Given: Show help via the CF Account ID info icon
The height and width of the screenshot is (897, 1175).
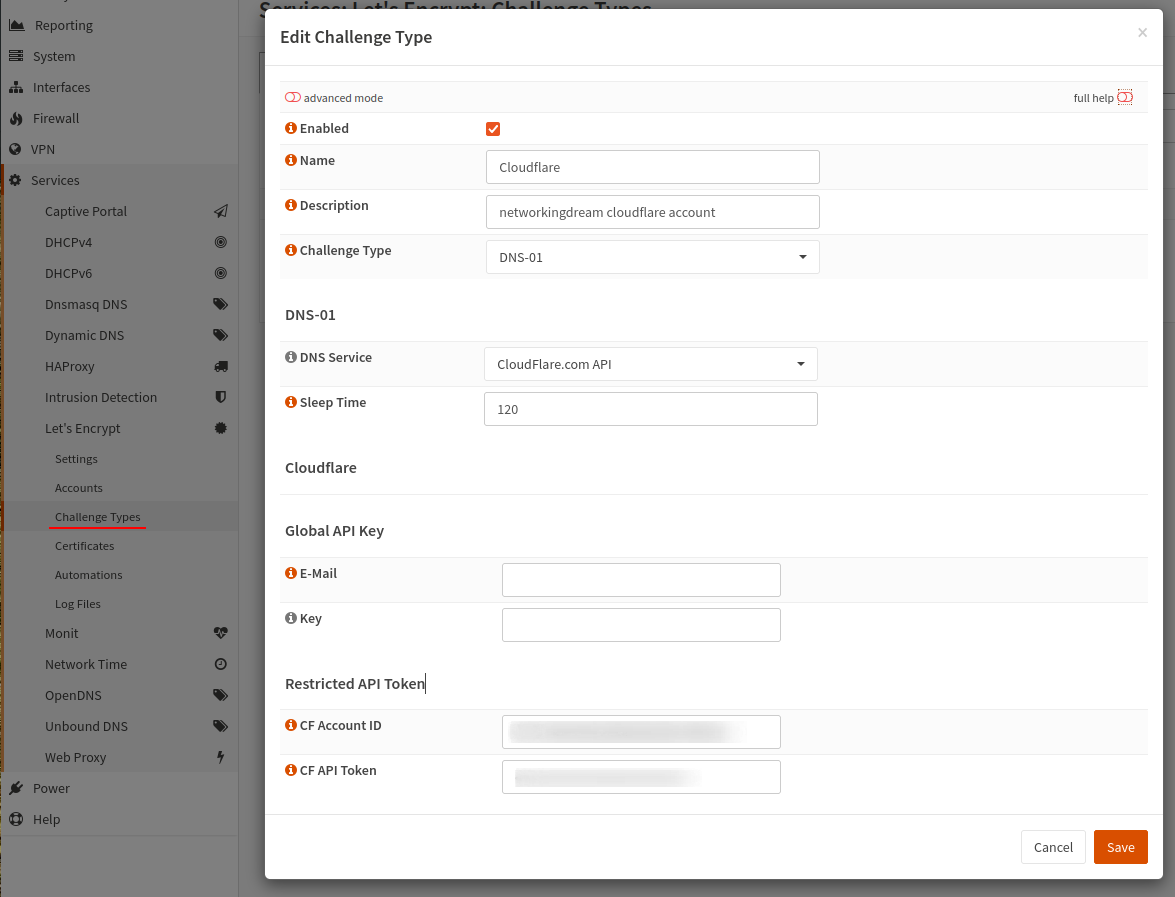Looking at the screenshot, I should pyautogui.click(x=291, y=725).
